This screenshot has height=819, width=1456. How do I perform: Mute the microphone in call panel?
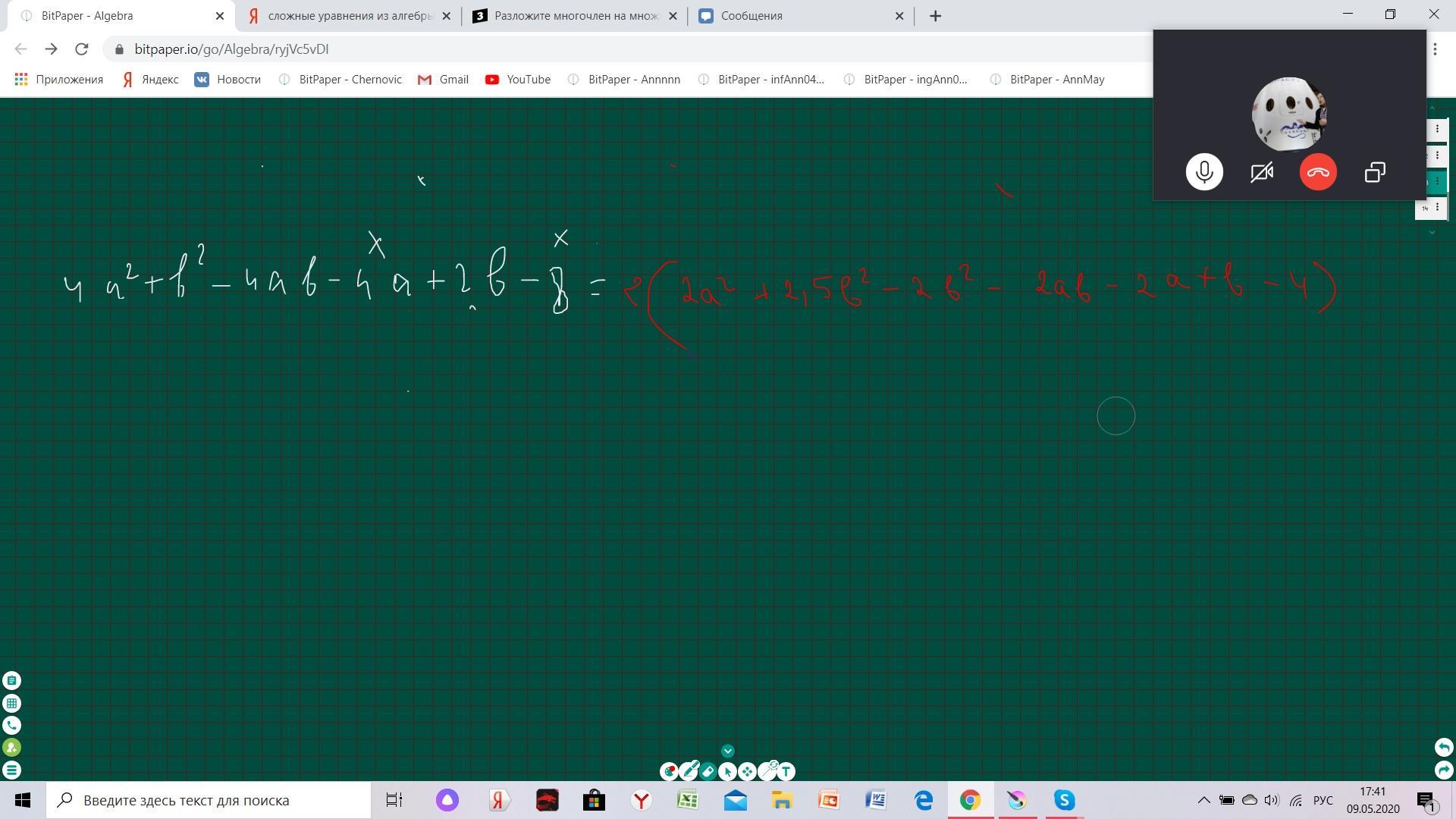[1204, 172]
